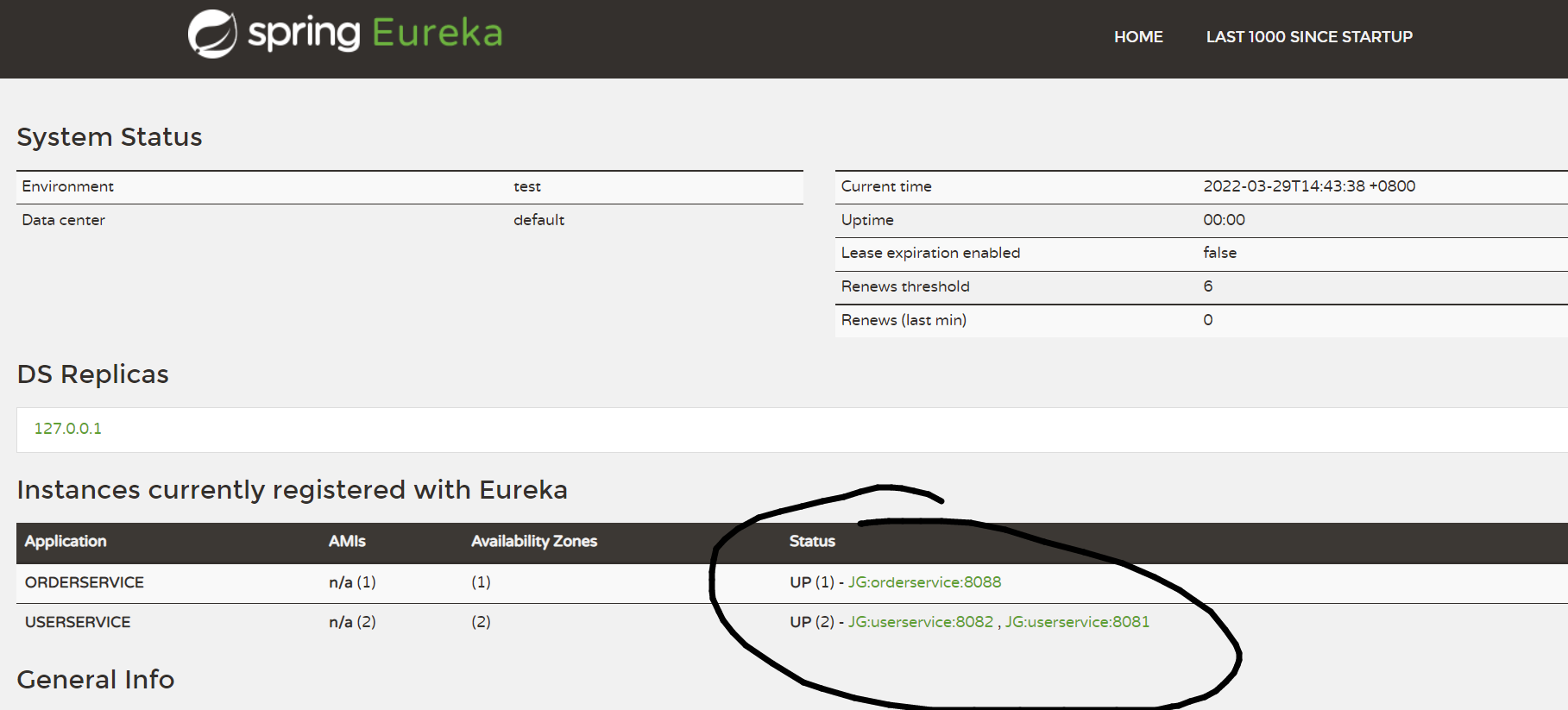1568x710 pixels.
Task: Select UP (2) status text
Action: tap(811, 622)
